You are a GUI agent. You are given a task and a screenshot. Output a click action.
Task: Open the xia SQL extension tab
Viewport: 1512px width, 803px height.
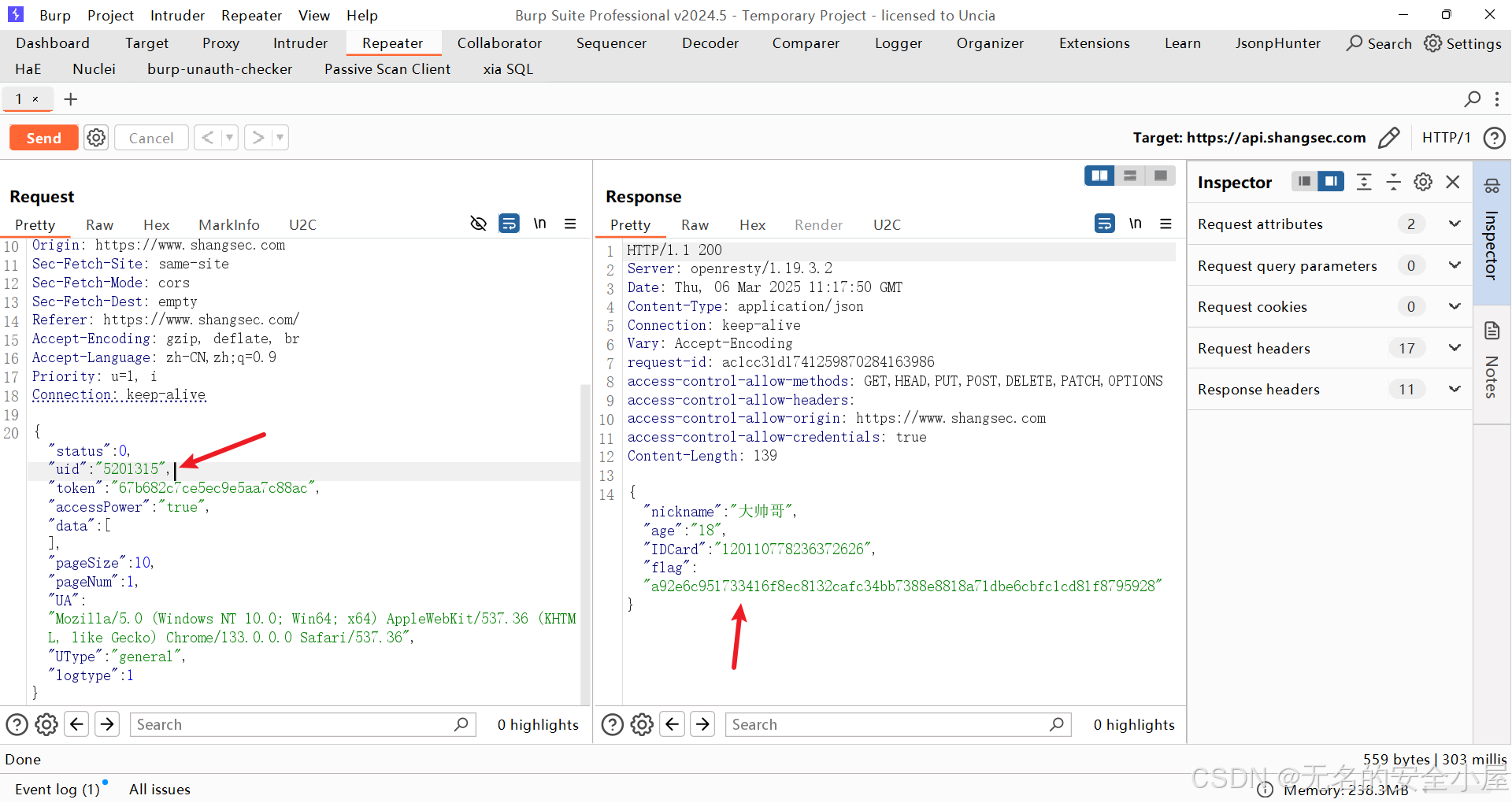click(508, 69)
